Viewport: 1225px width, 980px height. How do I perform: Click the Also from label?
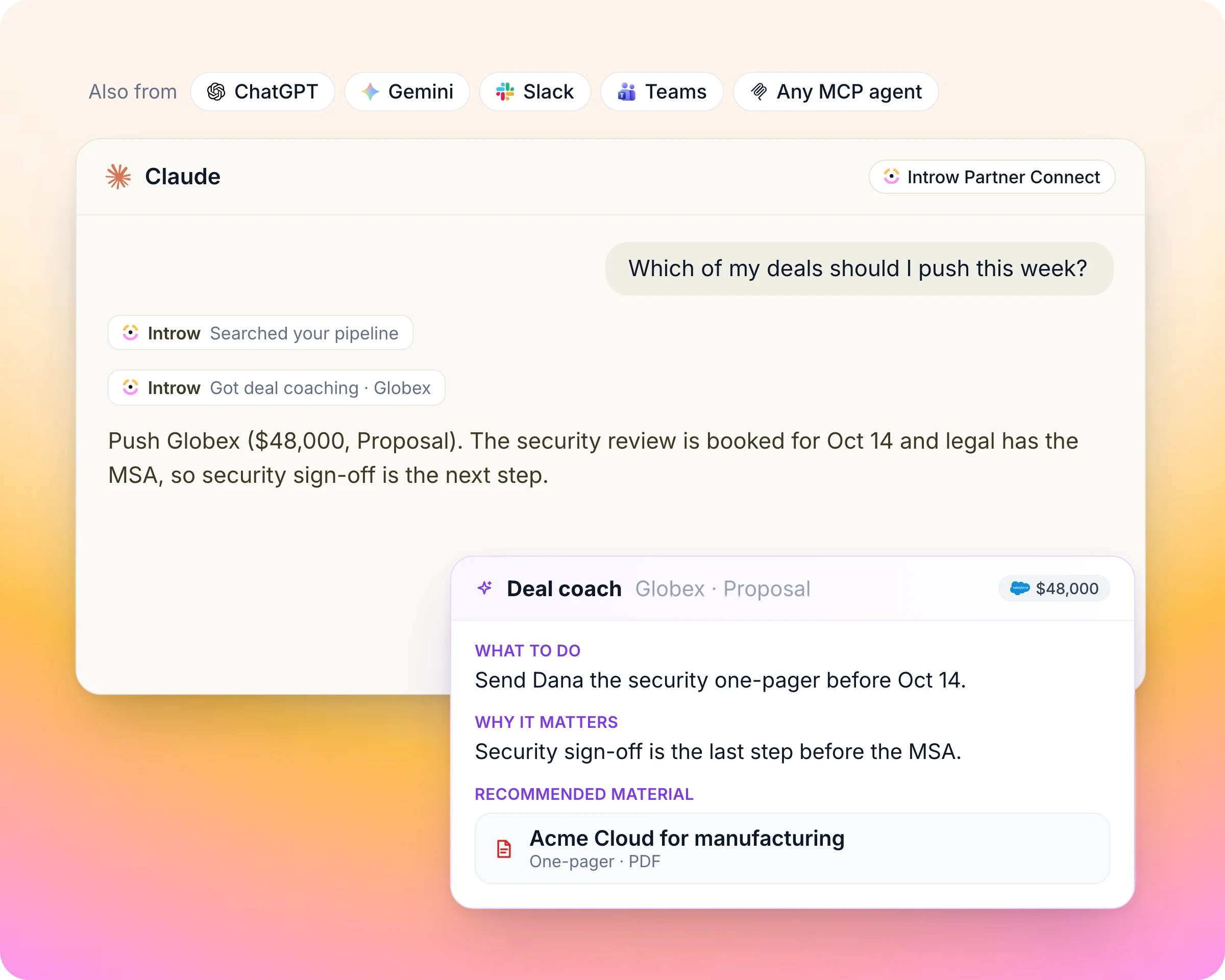point(133,91)
